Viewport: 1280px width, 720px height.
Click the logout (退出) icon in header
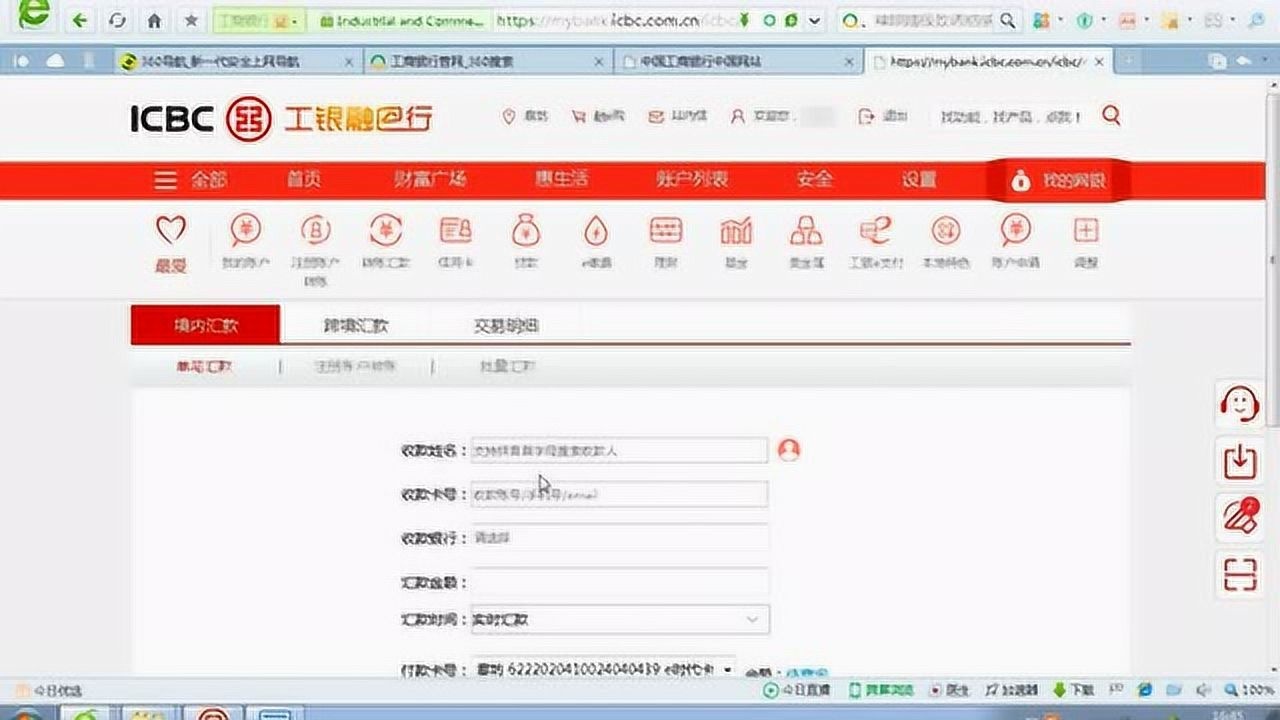point(866,117)
